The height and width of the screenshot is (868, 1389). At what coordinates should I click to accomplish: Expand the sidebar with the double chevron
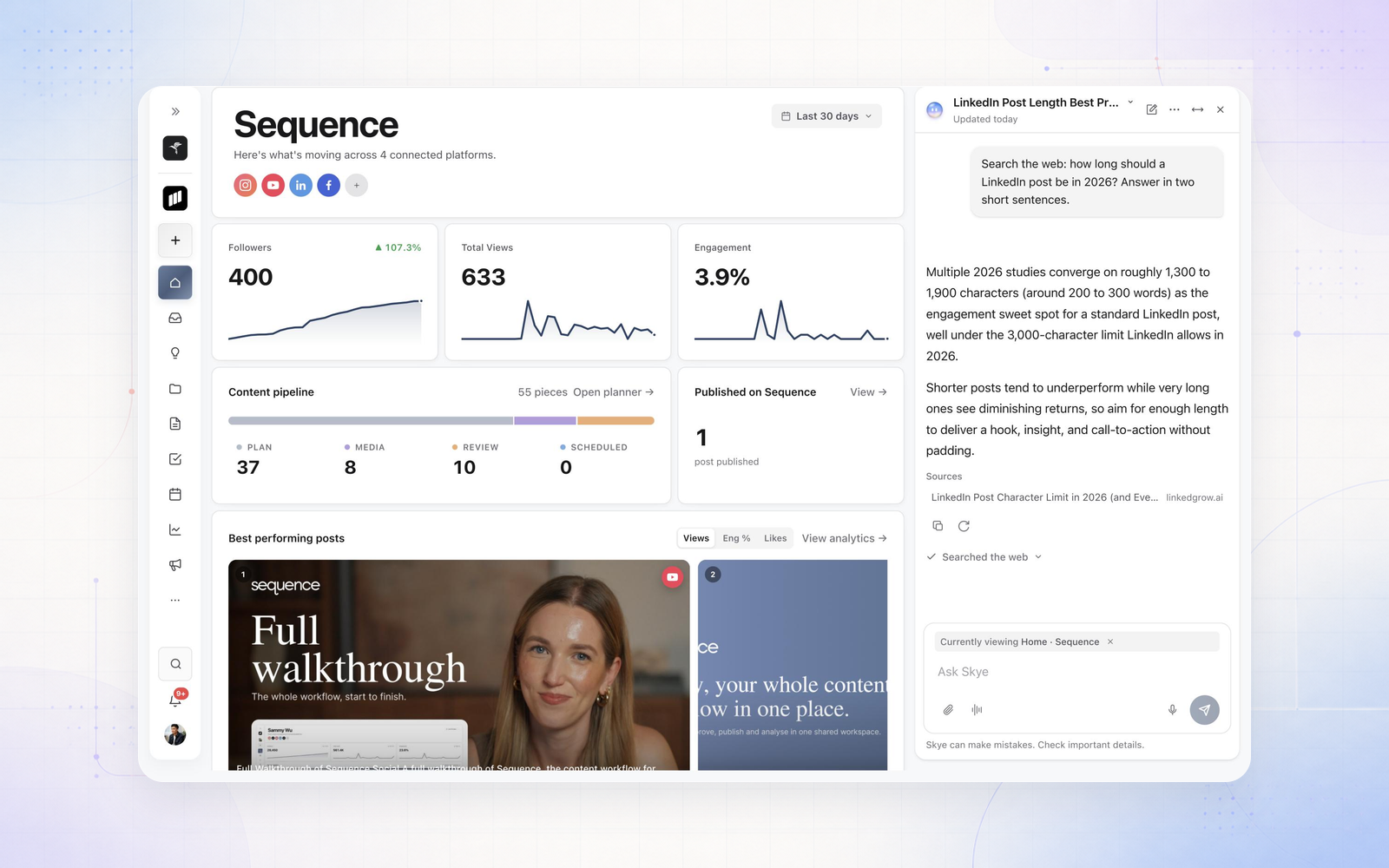pyautogui.click(x=175, y=111)
